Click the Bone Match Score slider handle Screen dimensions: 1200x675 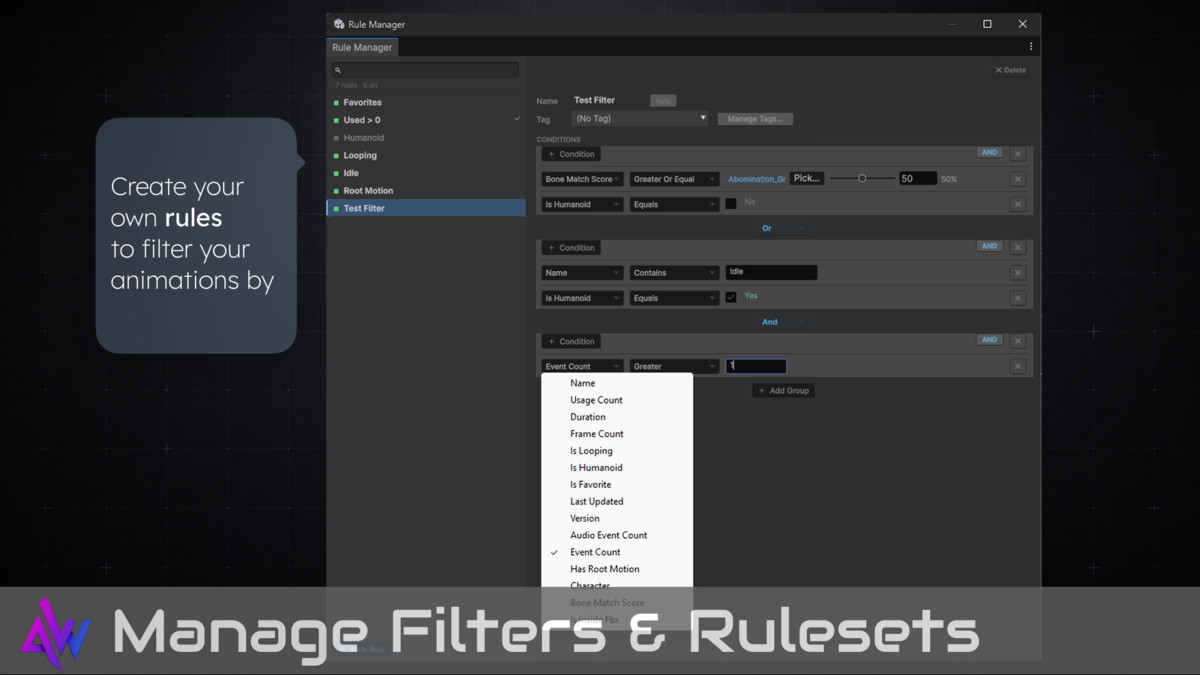pyautogui.click(x=862, y=178)
